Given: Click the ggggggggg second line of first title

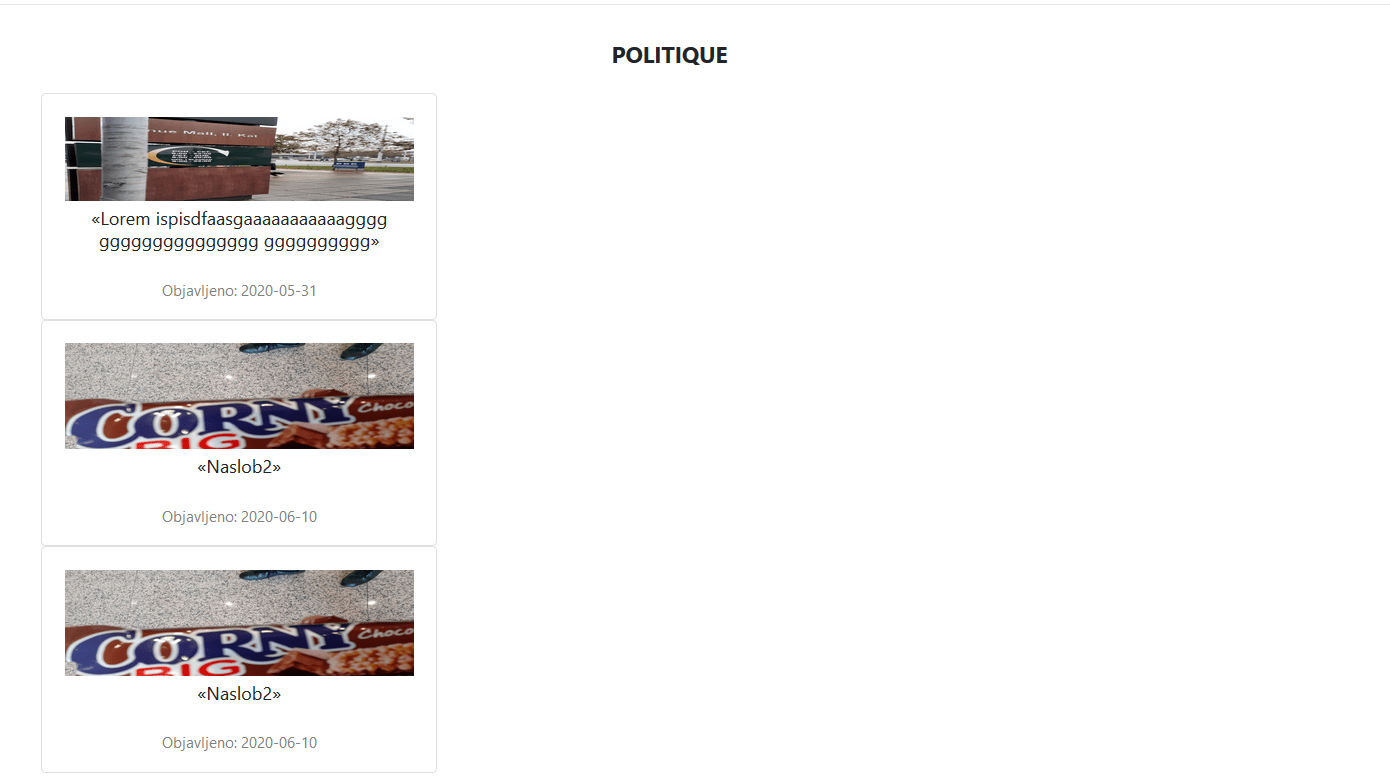Looking at the screenshot, I should point(239,243).
